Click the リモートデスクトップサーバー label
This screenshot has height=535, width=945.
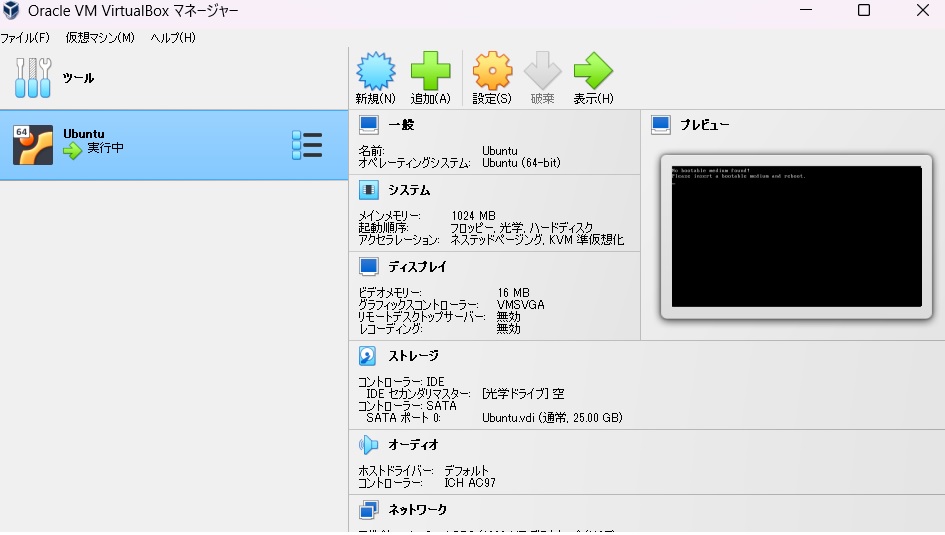422,317
